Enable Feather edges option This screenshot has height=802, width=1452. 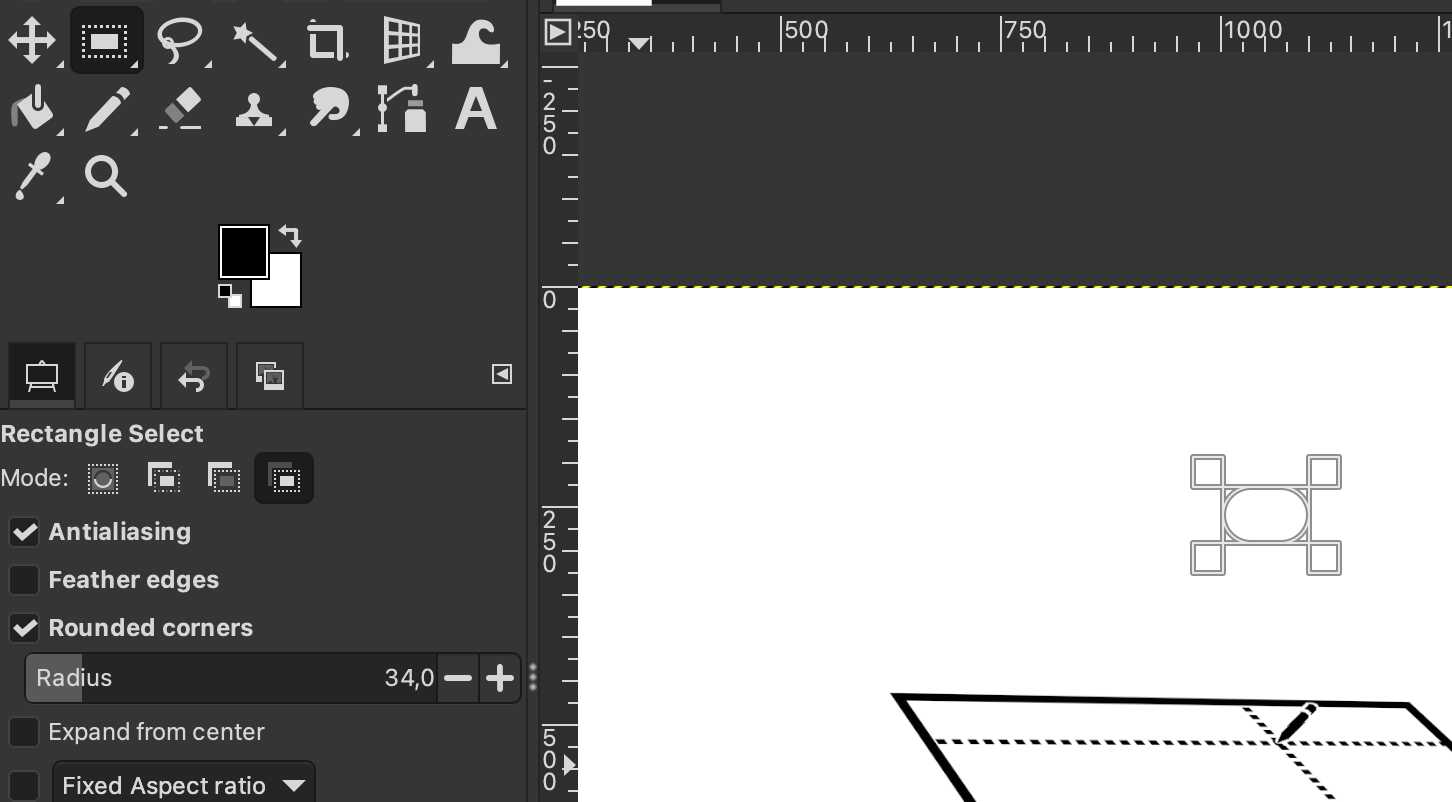click(x=24, y=580)
